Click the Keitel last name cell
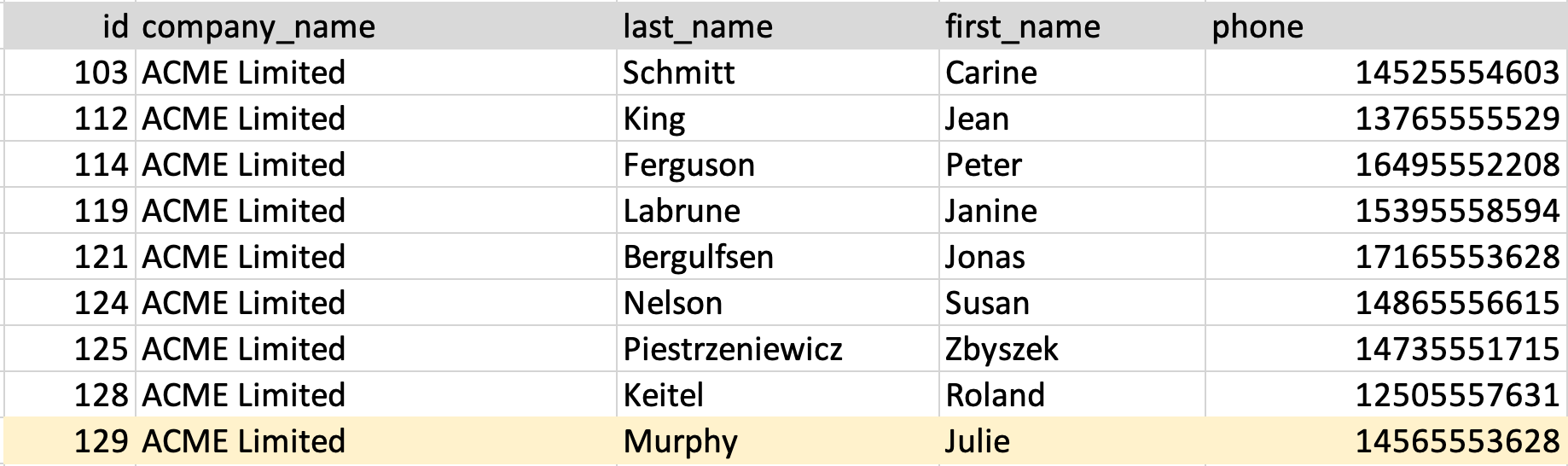 (x=663, y=395)
